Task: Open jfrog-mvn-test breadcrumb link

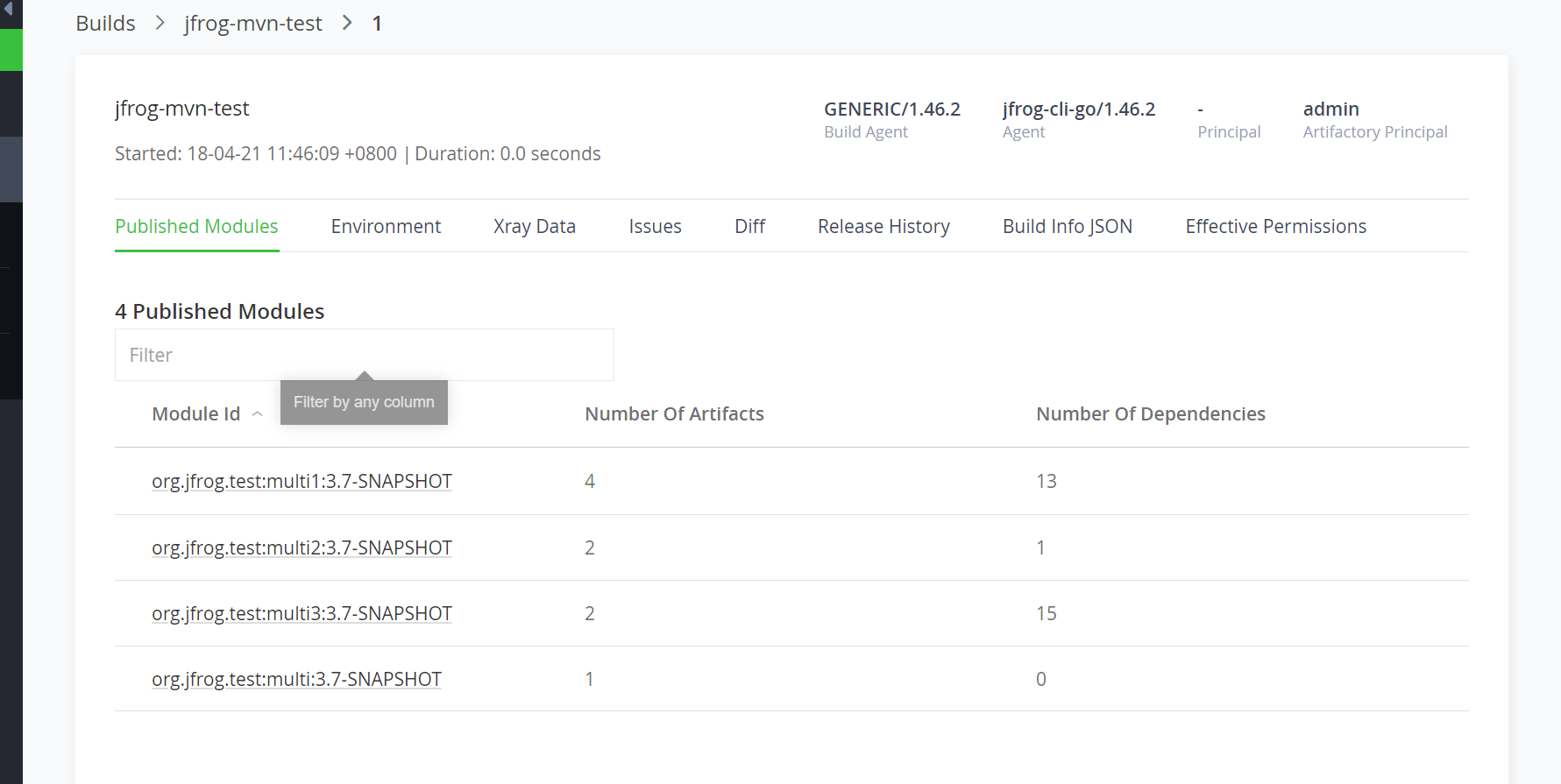Action: (x=253, y=23)
